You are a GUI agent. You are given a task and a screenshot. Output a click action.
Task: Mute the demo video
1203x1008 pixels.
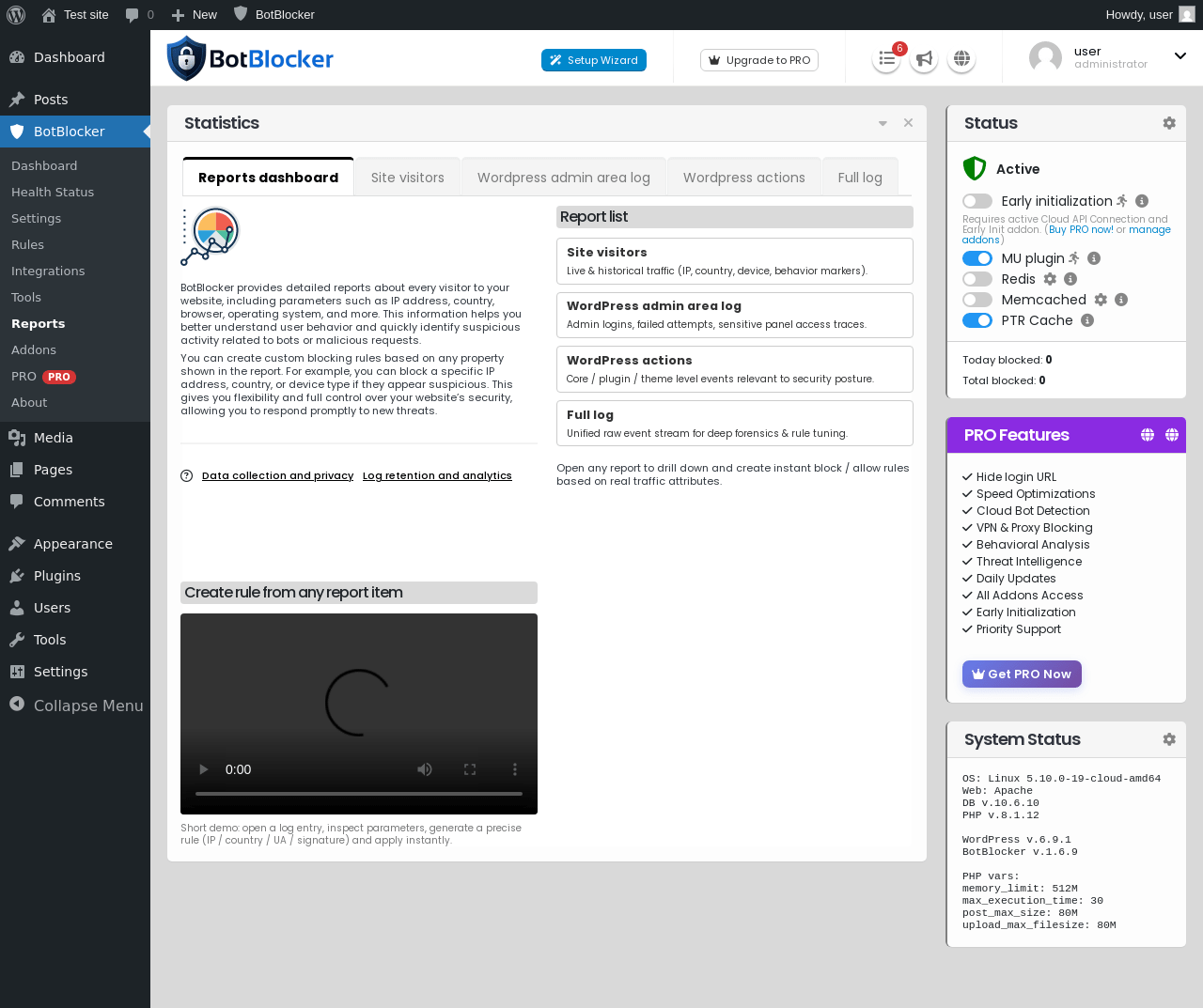coord(425,769)
